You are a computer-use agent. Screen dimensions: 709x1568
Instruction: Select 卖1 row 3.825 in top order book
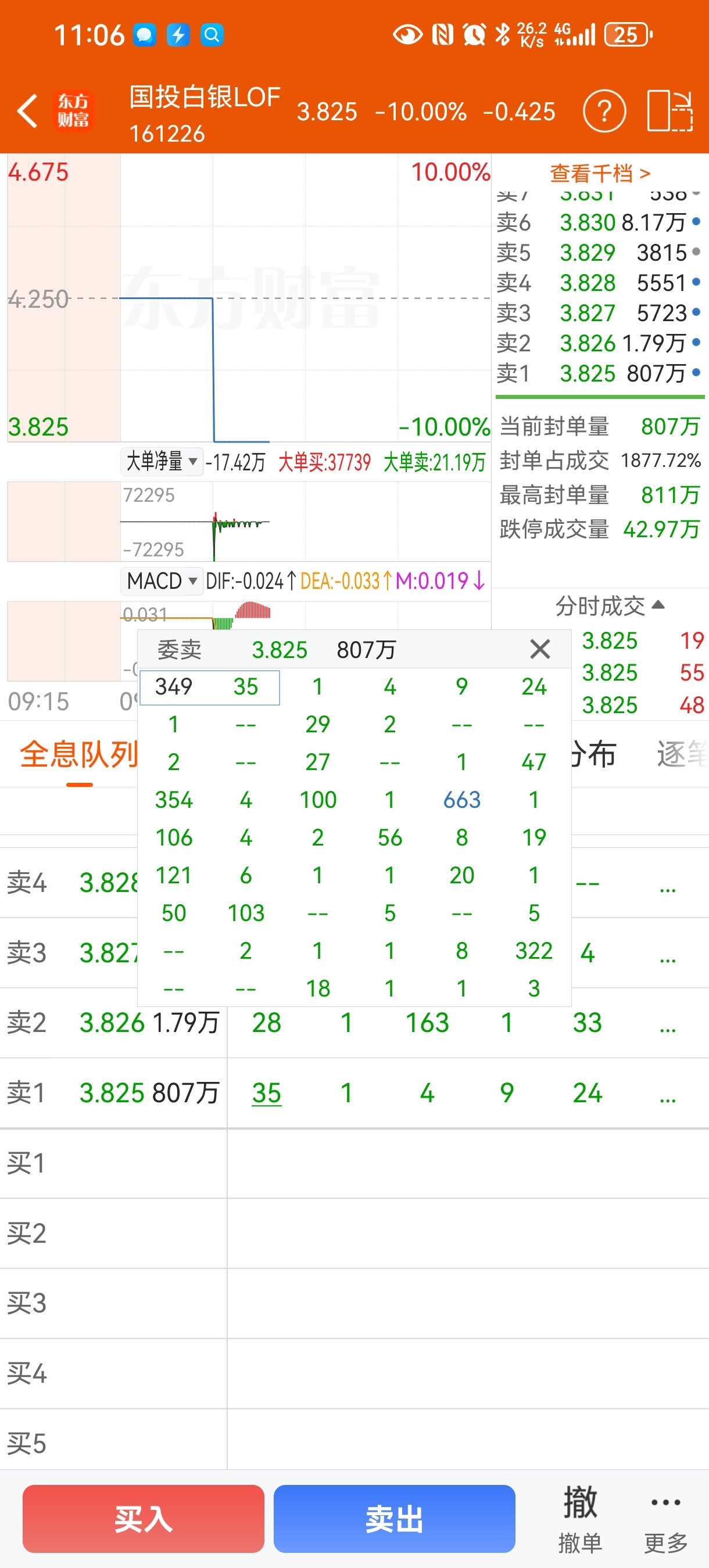point(599,373)
